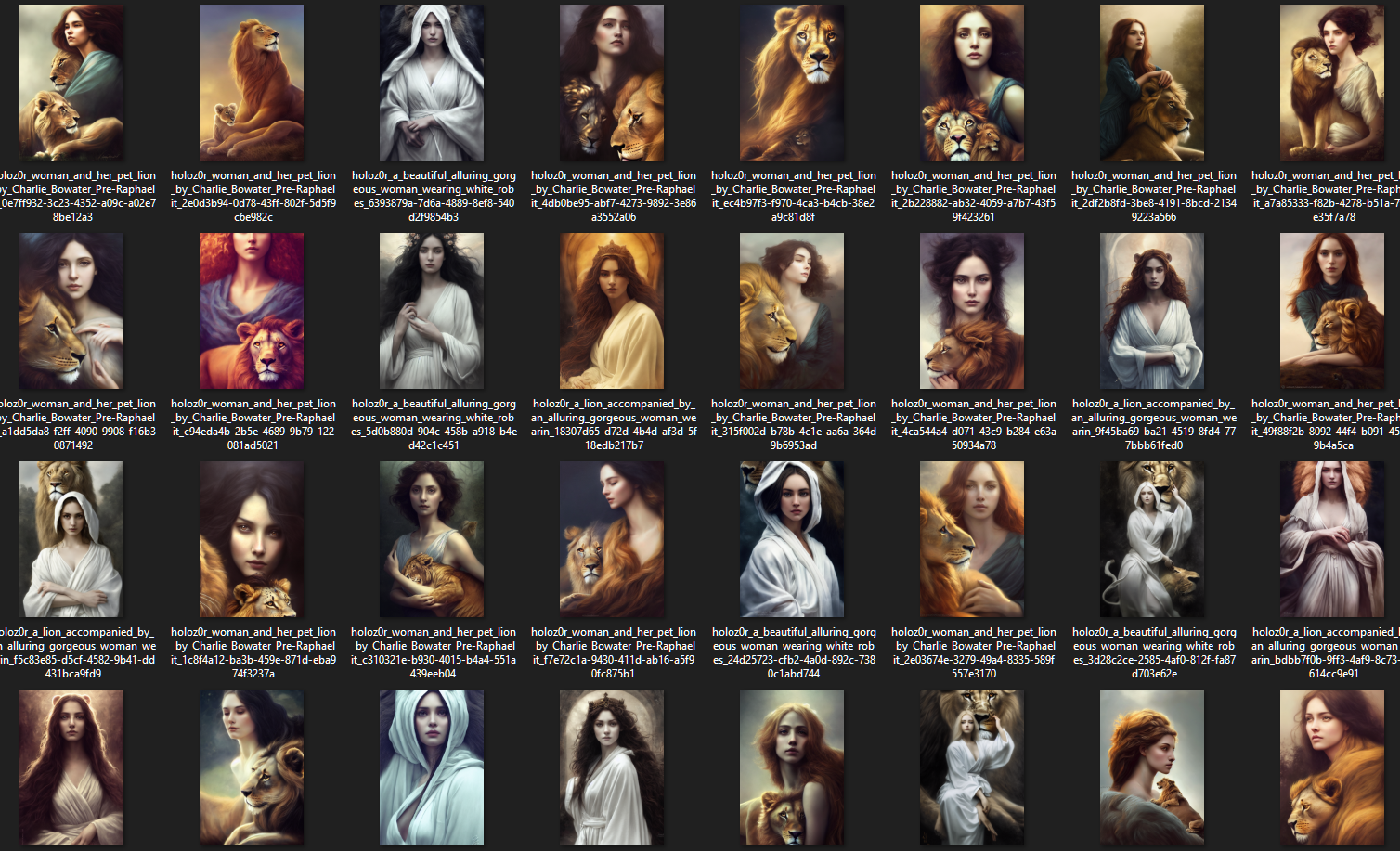Image resolution: width=1400 pixels, height=851 pixels.
Task: Open the thumbnail of file ending 439eeb04
Action: coord(432,539)
